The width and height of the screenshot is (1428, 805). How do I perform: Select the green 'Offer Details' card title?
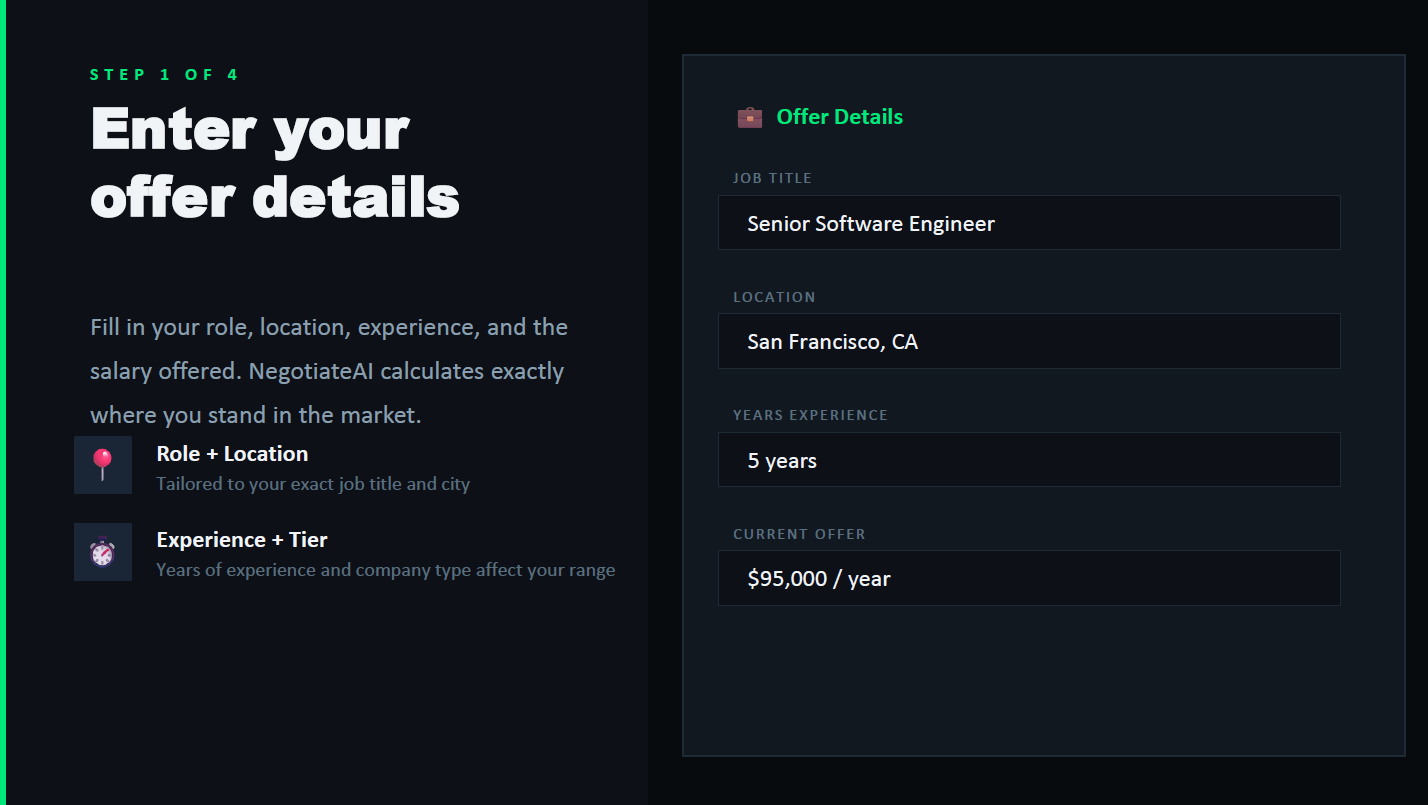point(839,117)
